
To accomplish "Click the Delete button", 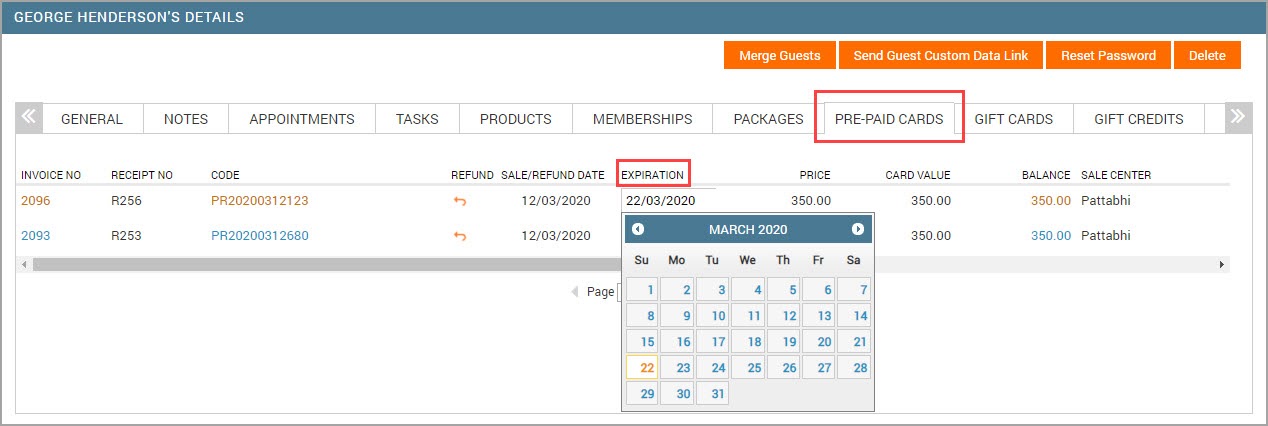I will [1207, 55].
